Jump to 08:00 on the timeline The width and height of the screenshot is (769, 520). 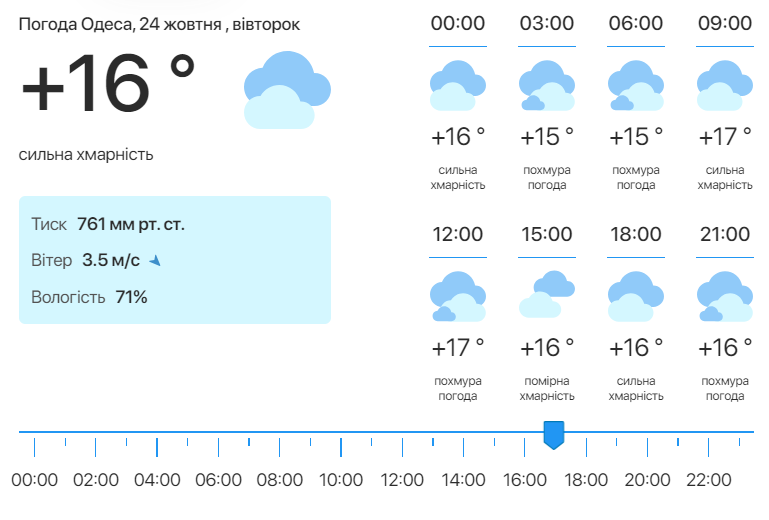pos(279,480)
